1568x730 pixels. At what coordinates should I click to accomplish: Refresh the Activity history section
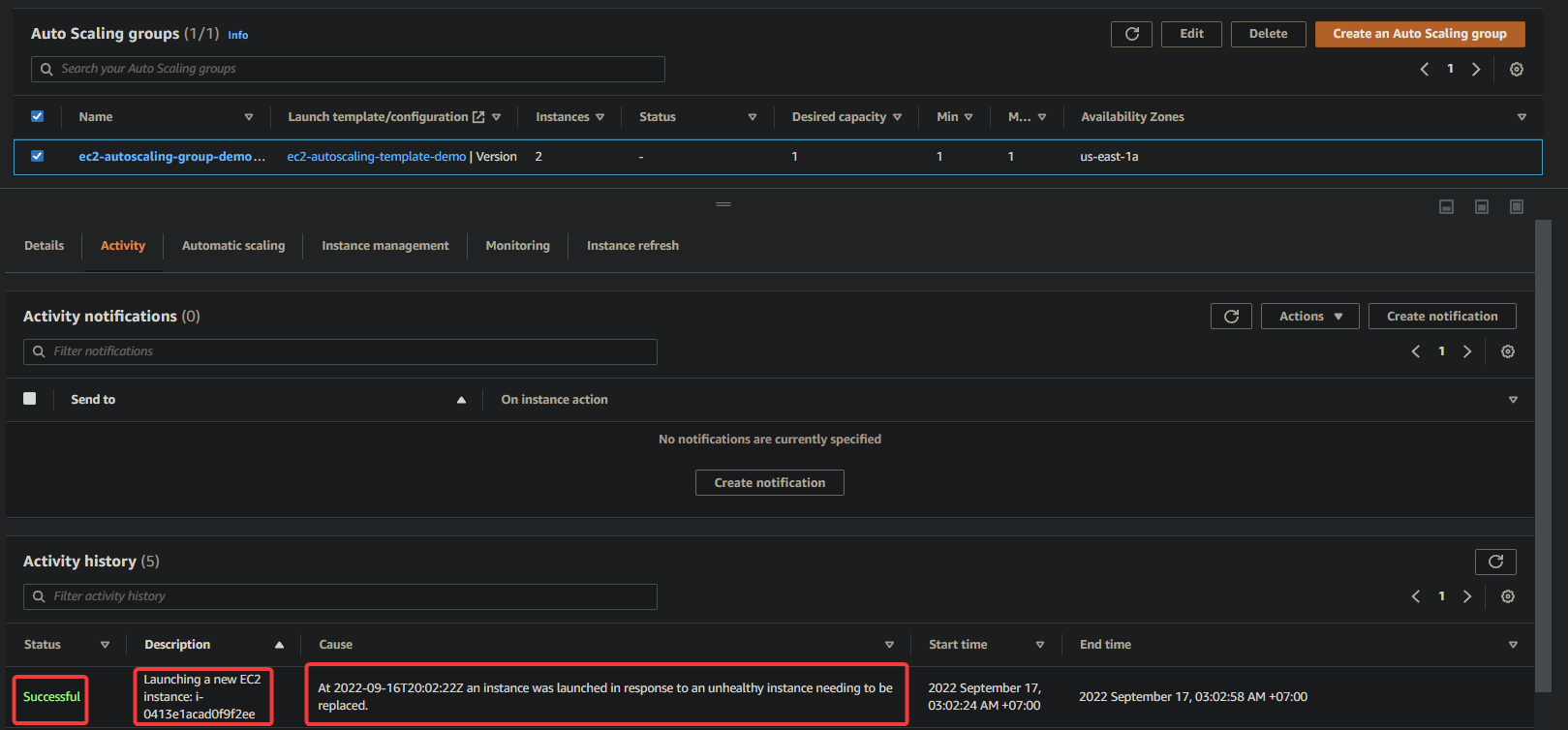[x=1495, y=562]
